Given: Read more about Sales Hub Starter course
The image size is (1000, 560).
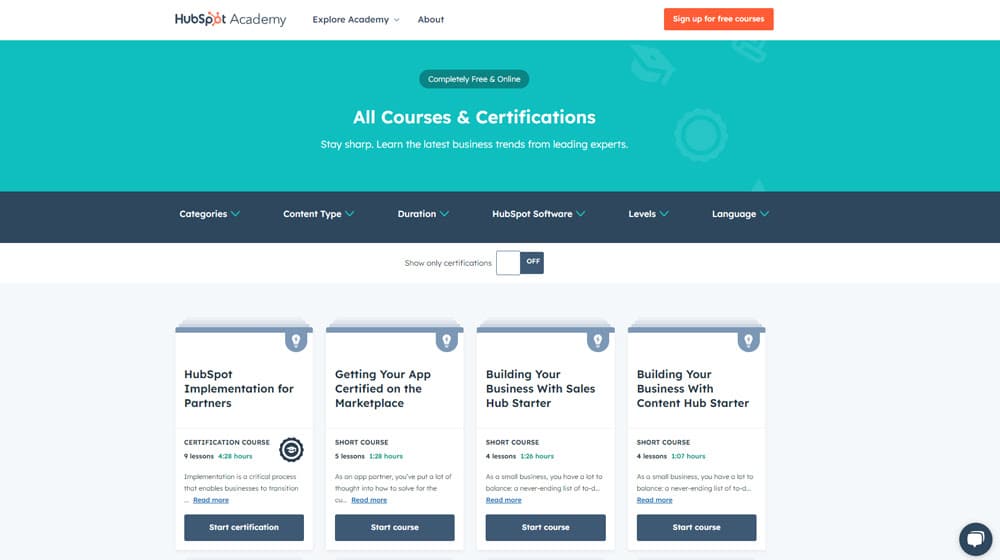Looking at the screenshot, I should [x=503, y=500].
